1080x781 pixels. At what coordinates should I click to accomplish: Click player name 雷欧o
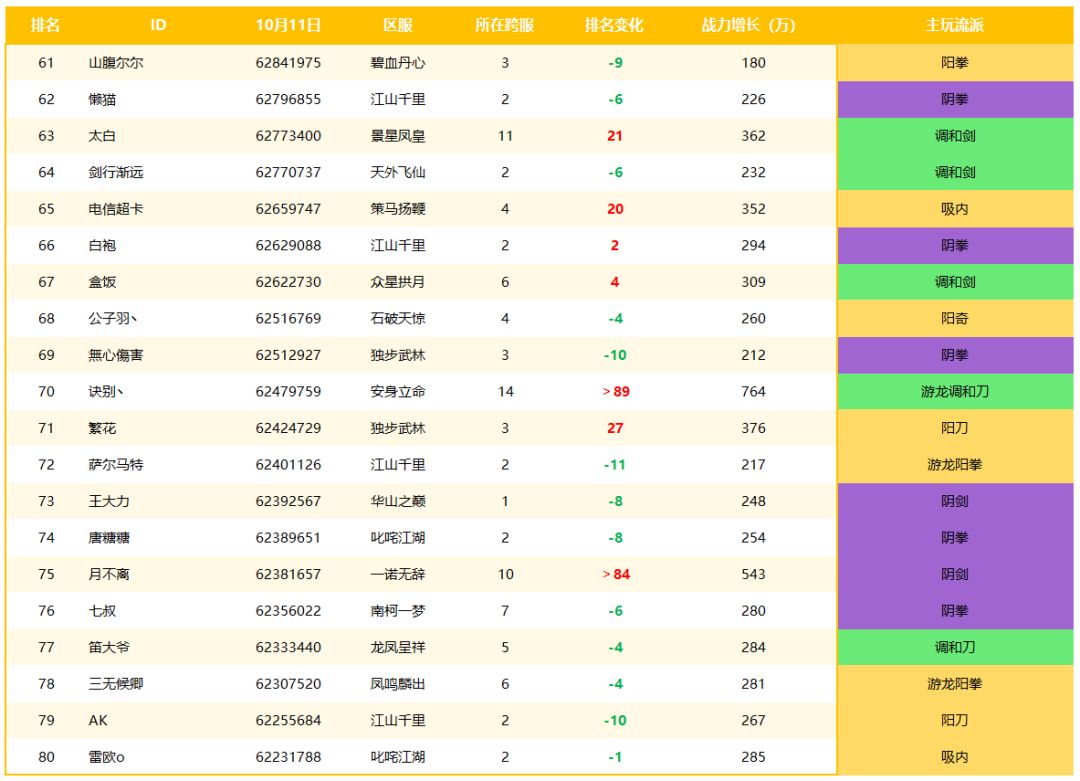click(x=106, y=757)
